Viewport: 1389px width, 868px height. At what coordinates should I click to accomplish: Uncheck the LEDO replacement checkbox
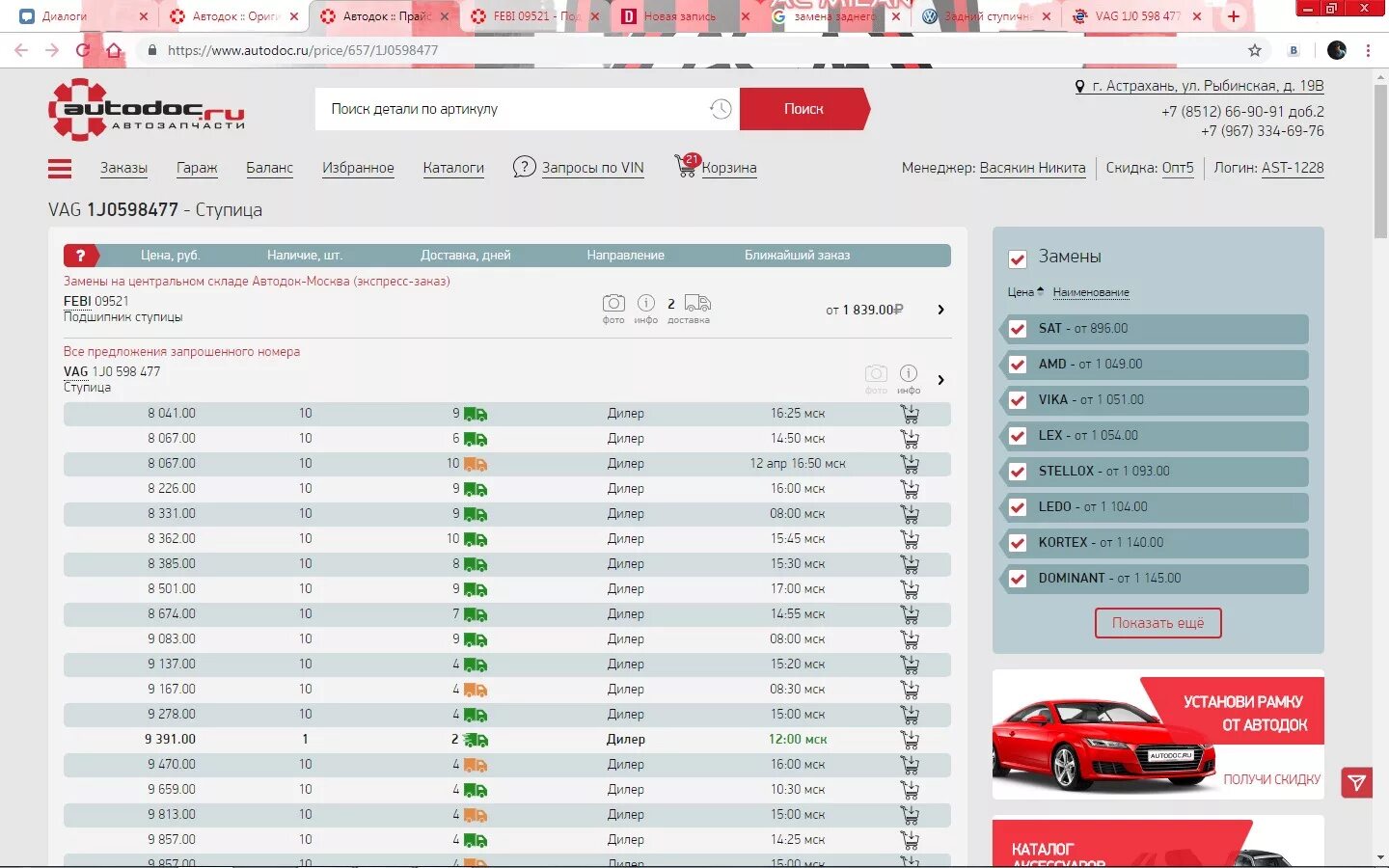tap(1018, 507)
